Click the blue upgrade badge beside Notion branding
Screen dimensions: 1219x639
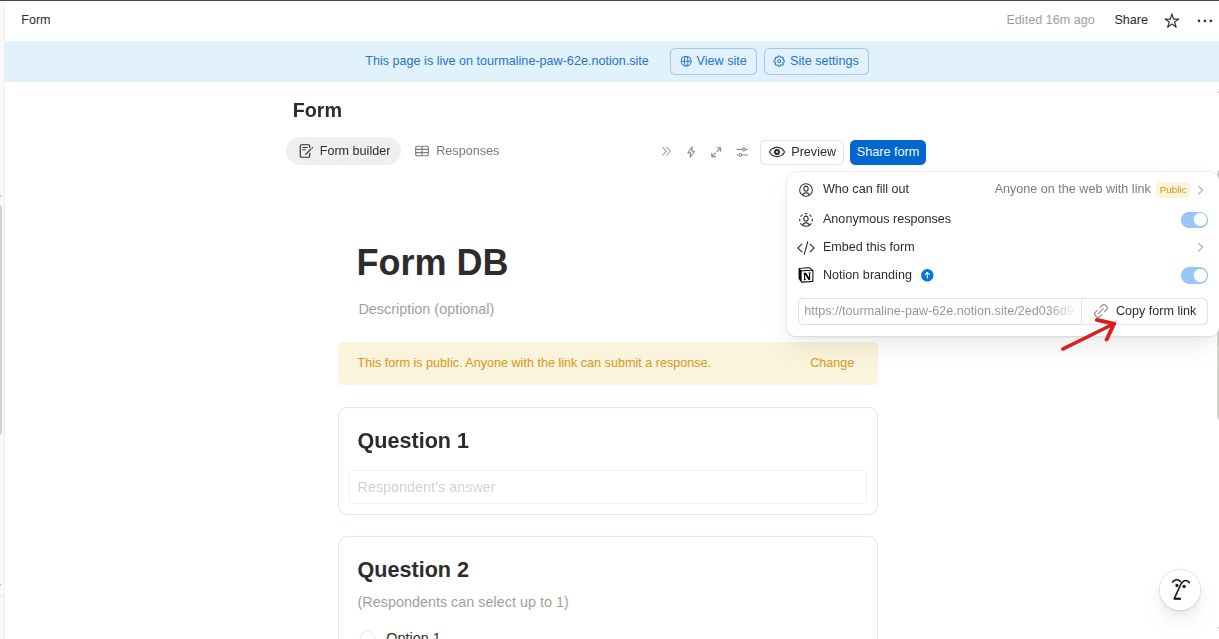927,275
